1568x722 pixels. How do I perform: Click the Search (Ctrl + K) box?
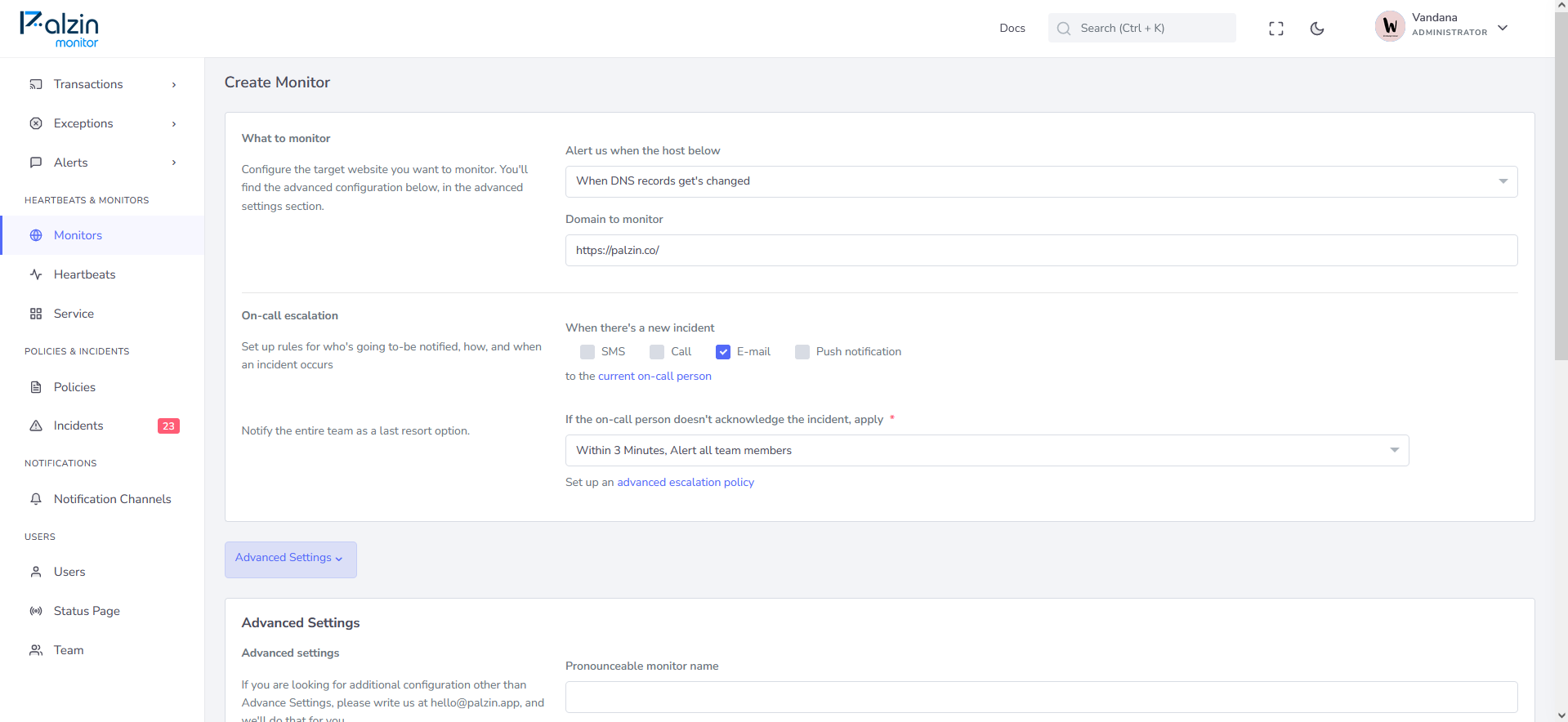1141,28
